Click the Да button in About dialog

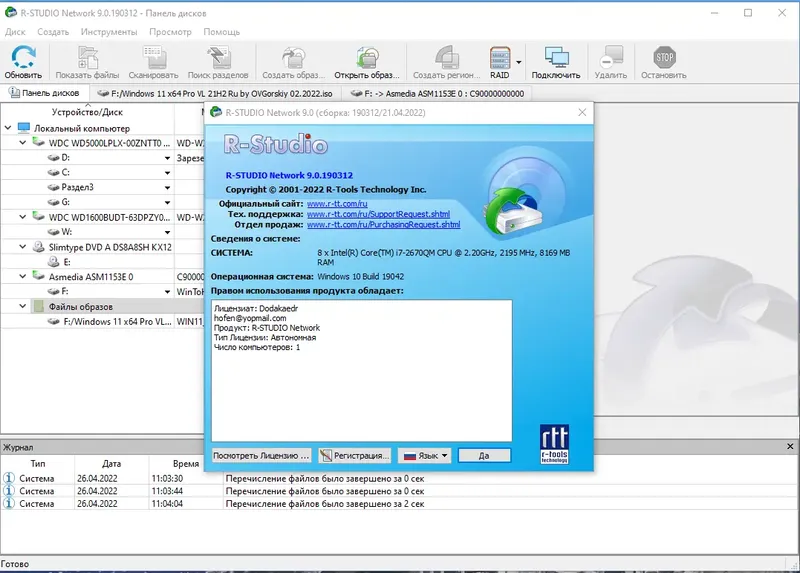pos(484,456)
